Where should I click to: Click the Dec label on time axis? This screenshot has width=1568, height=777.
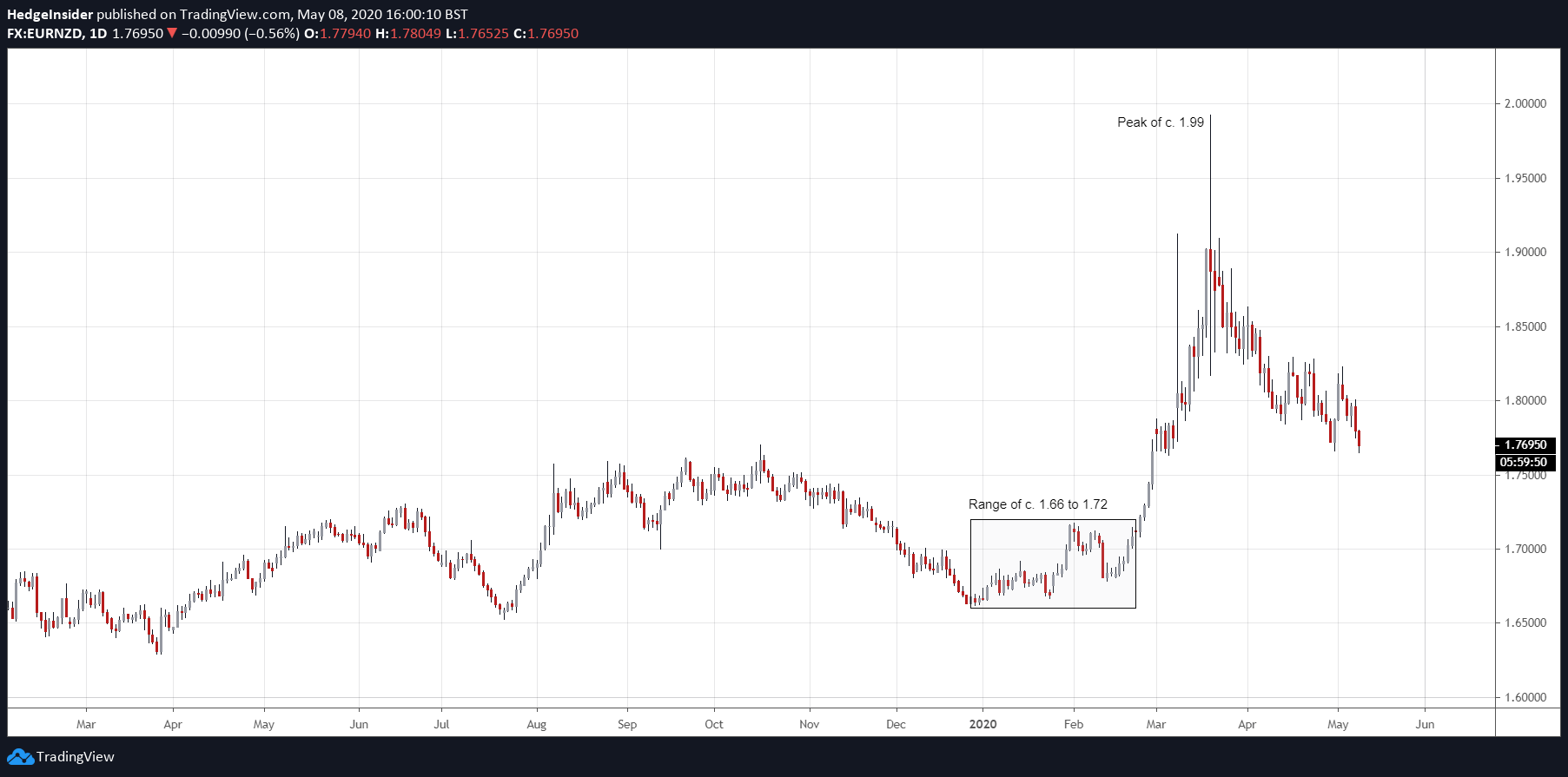[x=896, y=724]
